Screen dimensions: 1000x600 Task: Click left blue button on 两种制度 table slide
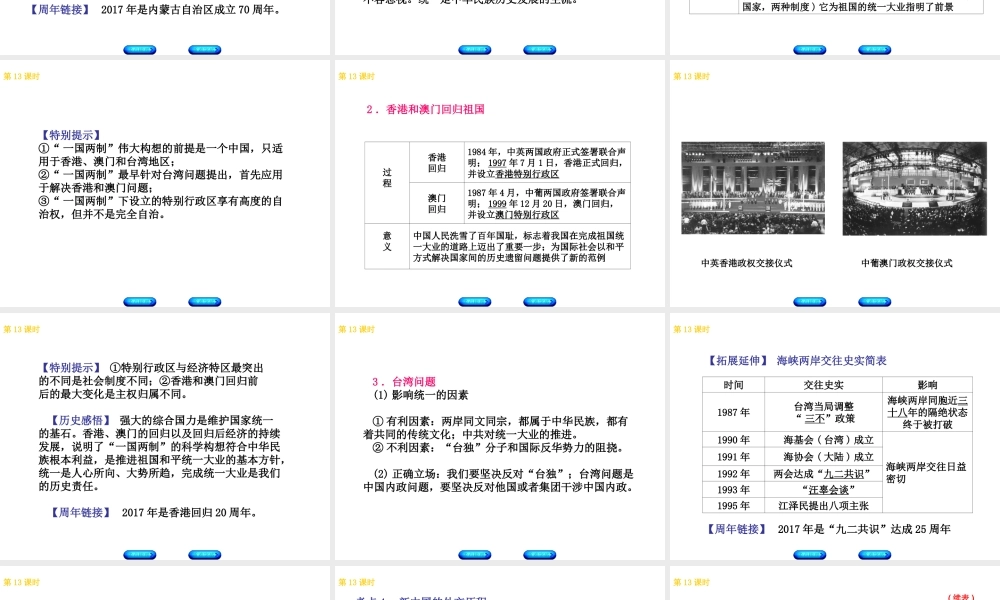[810, 50]
